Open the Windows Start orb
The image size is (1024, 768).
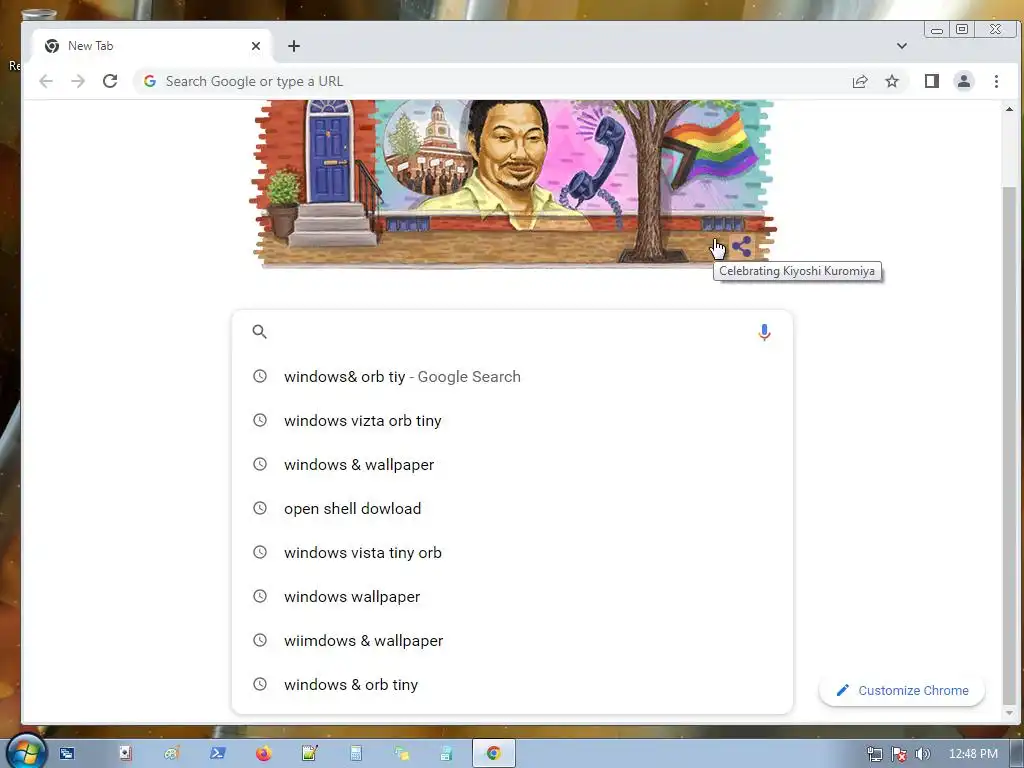[x=24, y=753]
